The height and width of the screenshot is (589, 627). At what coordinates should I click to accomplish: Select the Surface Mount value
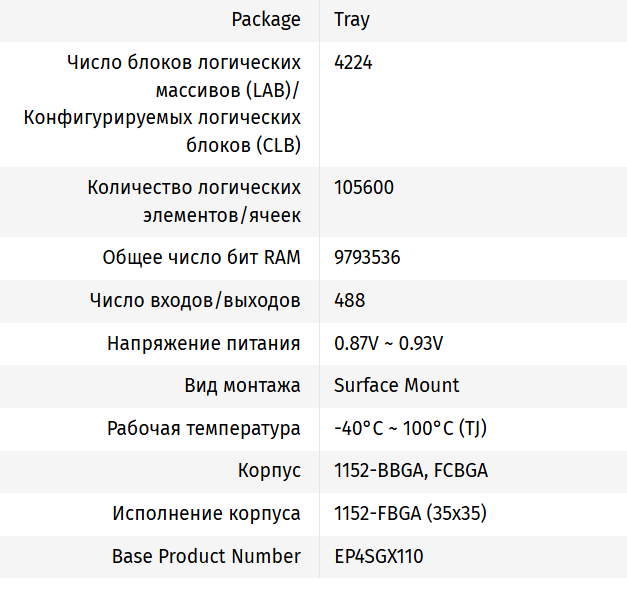[x=396, y=386]
